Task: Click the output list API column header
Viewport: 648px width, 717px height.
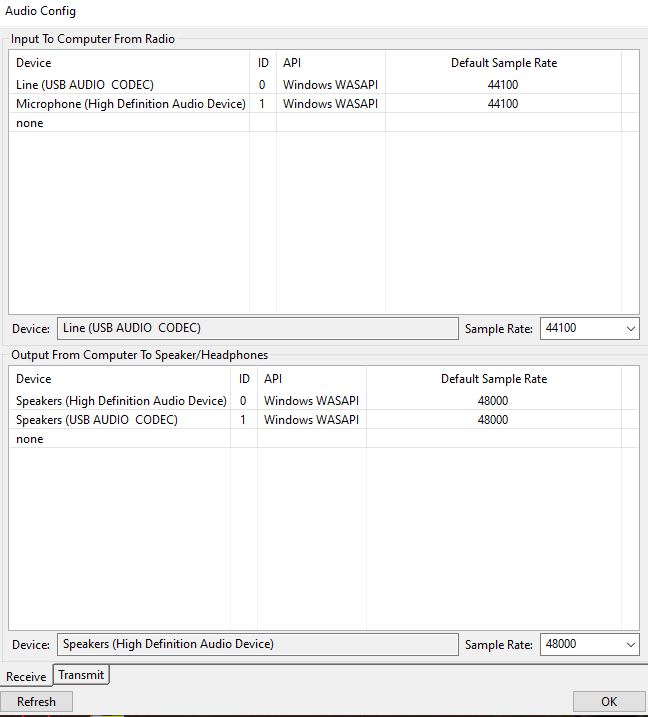Action: point(273,379)
